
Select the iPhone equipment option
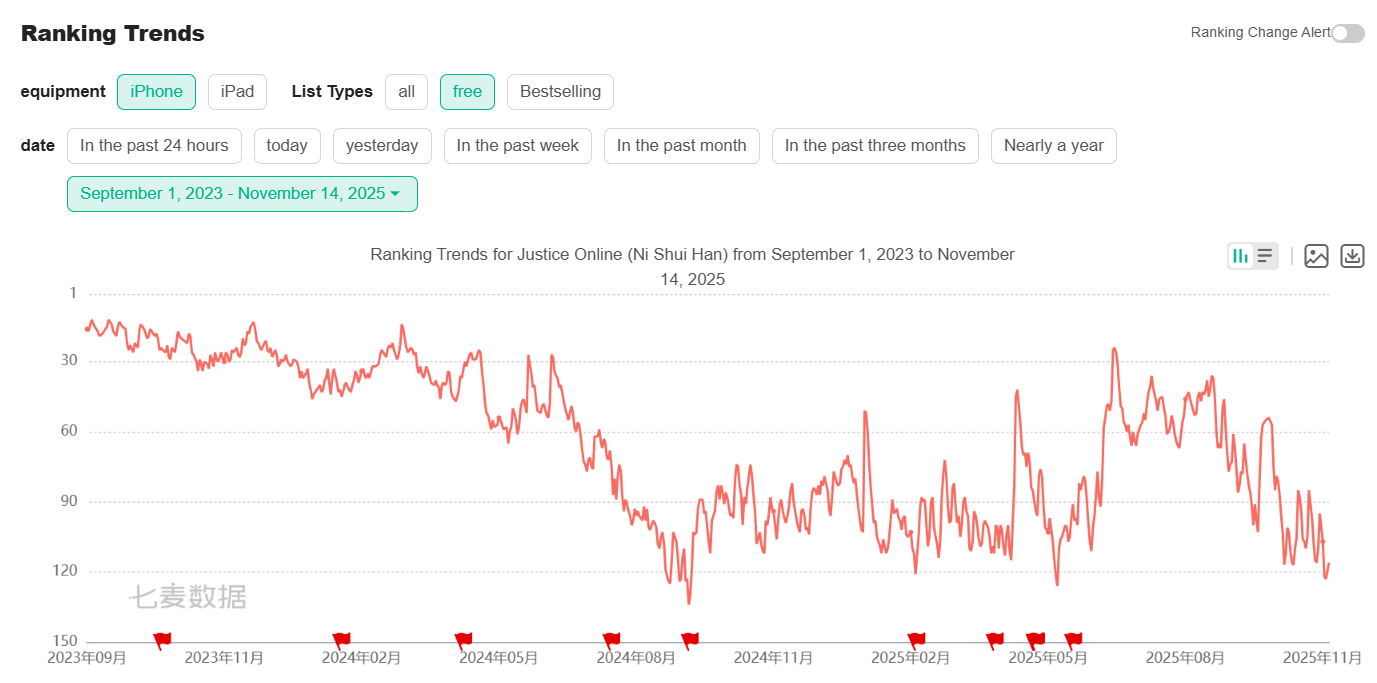click(156, 92)
